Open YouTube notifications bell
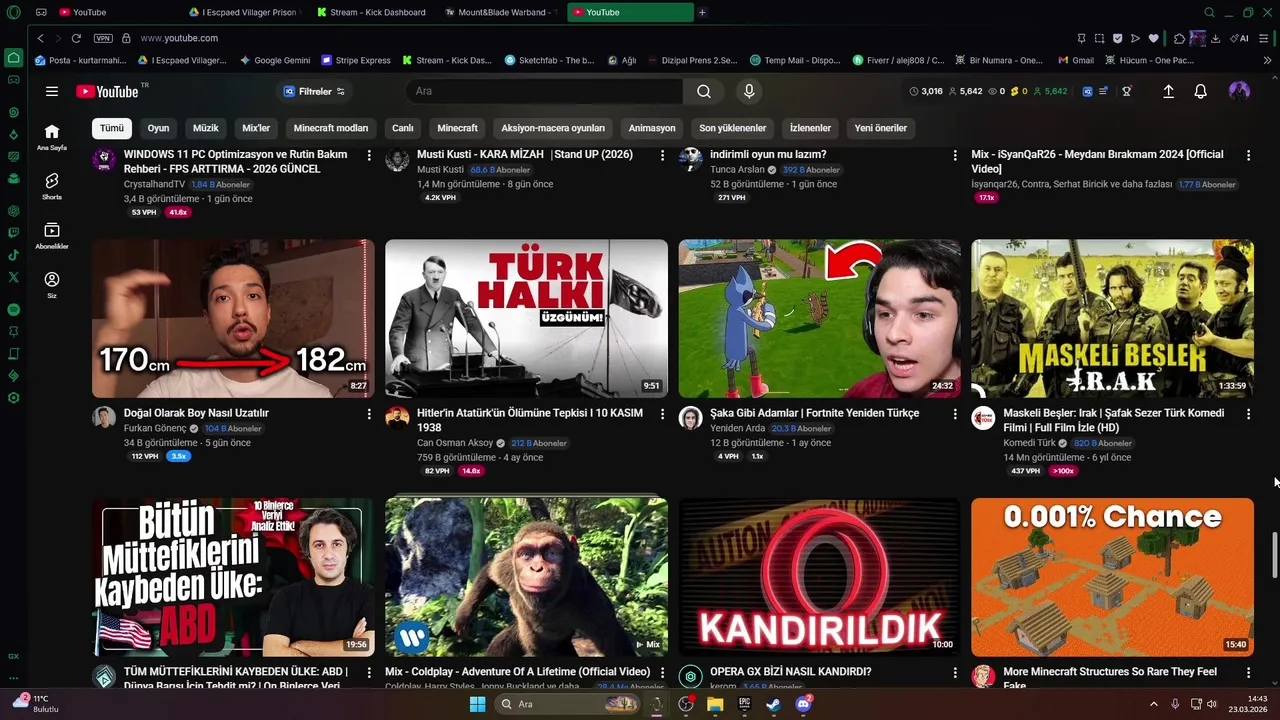1280x720 pixels. click(x=1200, y=91)
